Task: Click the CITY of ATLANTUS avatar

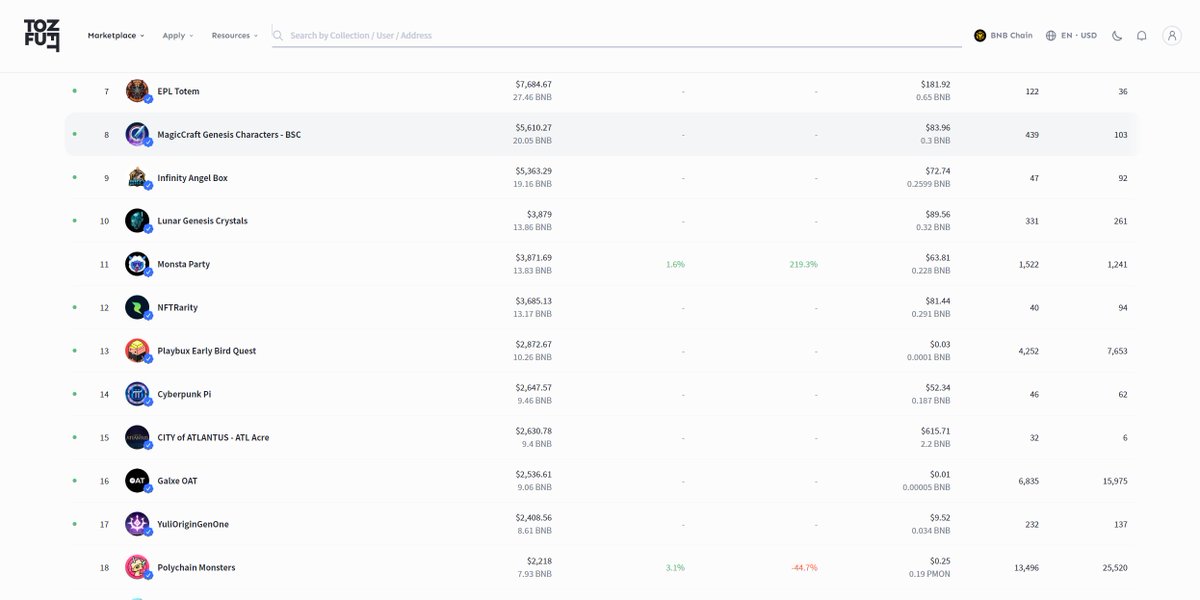Action: point(138,438)
